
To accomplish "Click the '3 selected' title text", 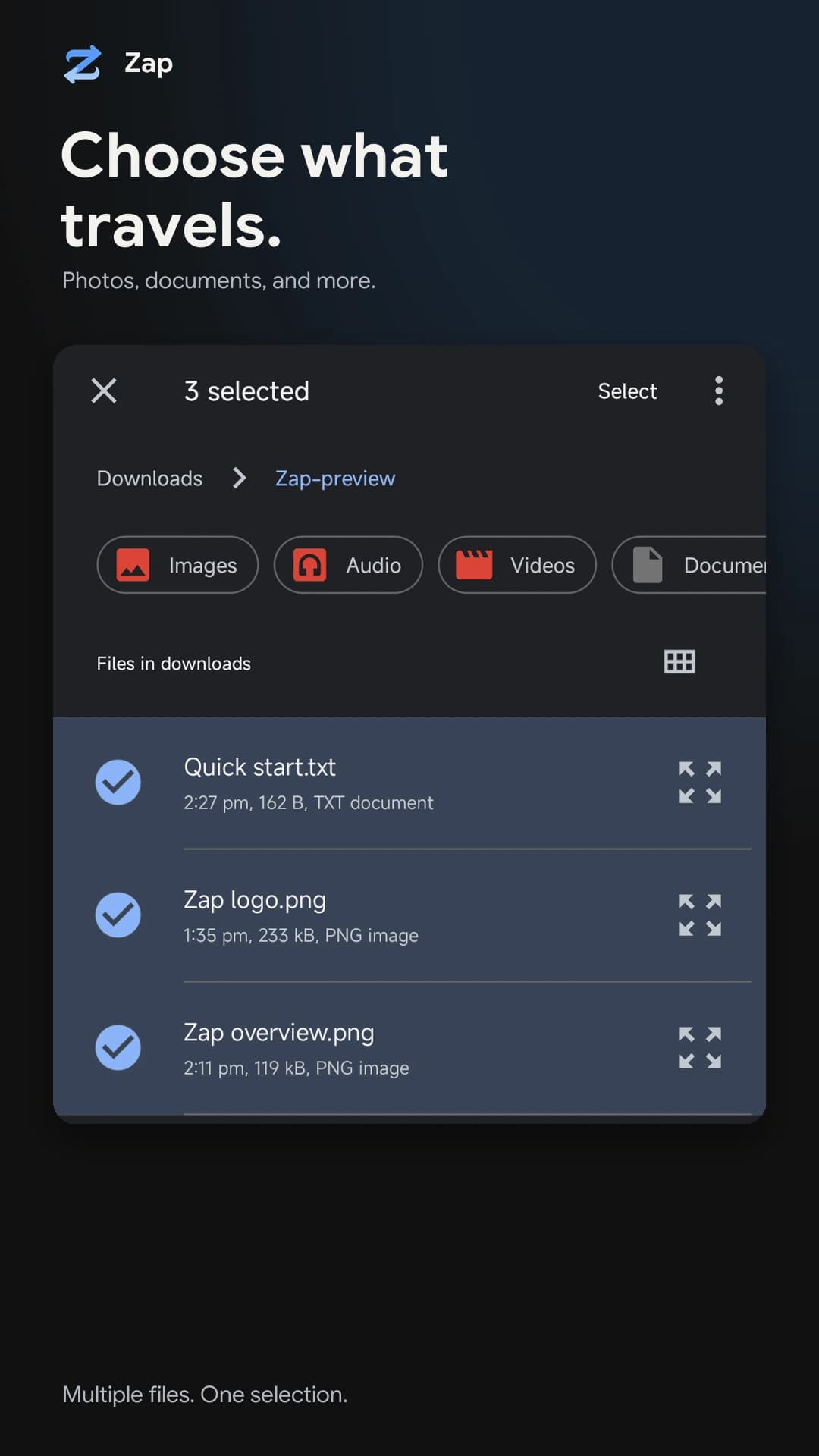I will [x=246, y=391].
